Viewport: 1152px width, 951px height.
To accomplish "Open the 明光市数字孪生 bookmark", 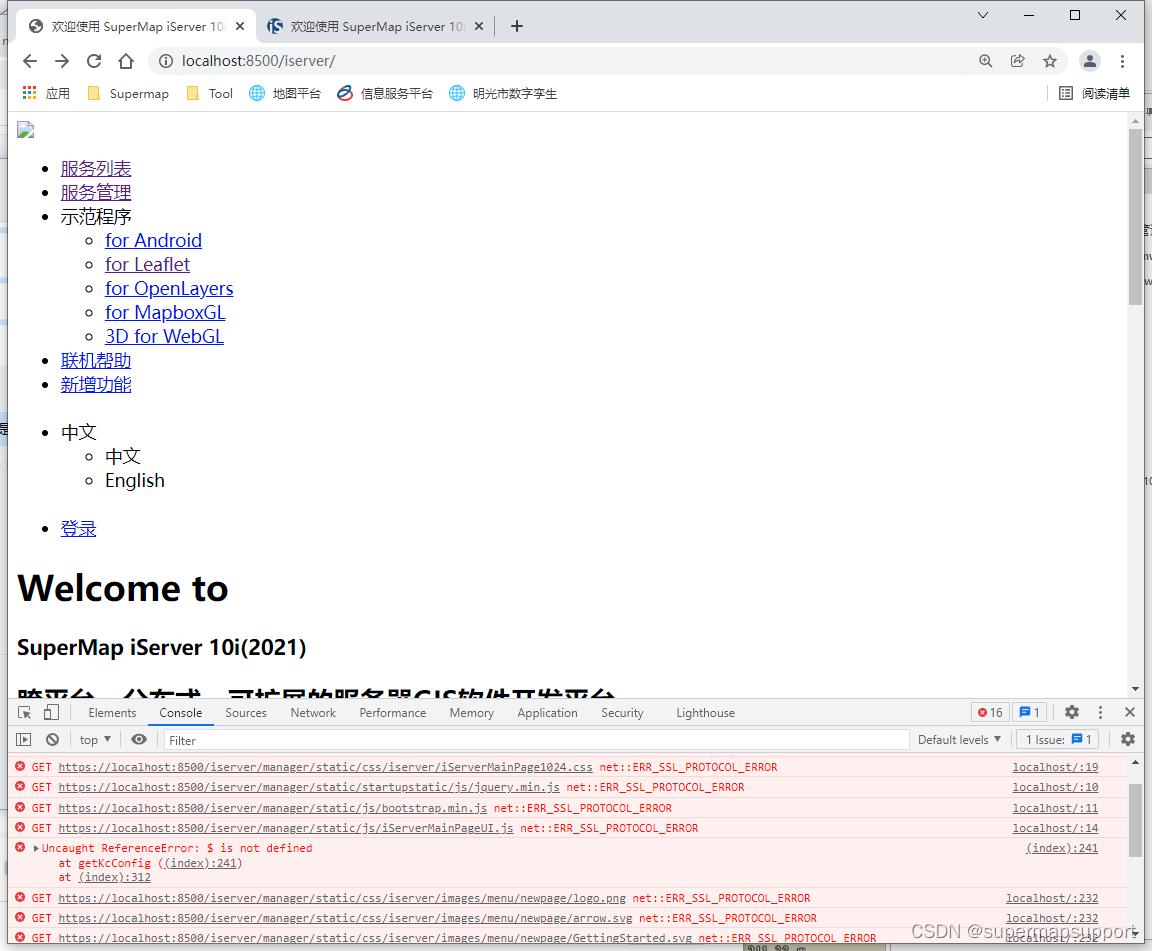I will coord(503,93).
